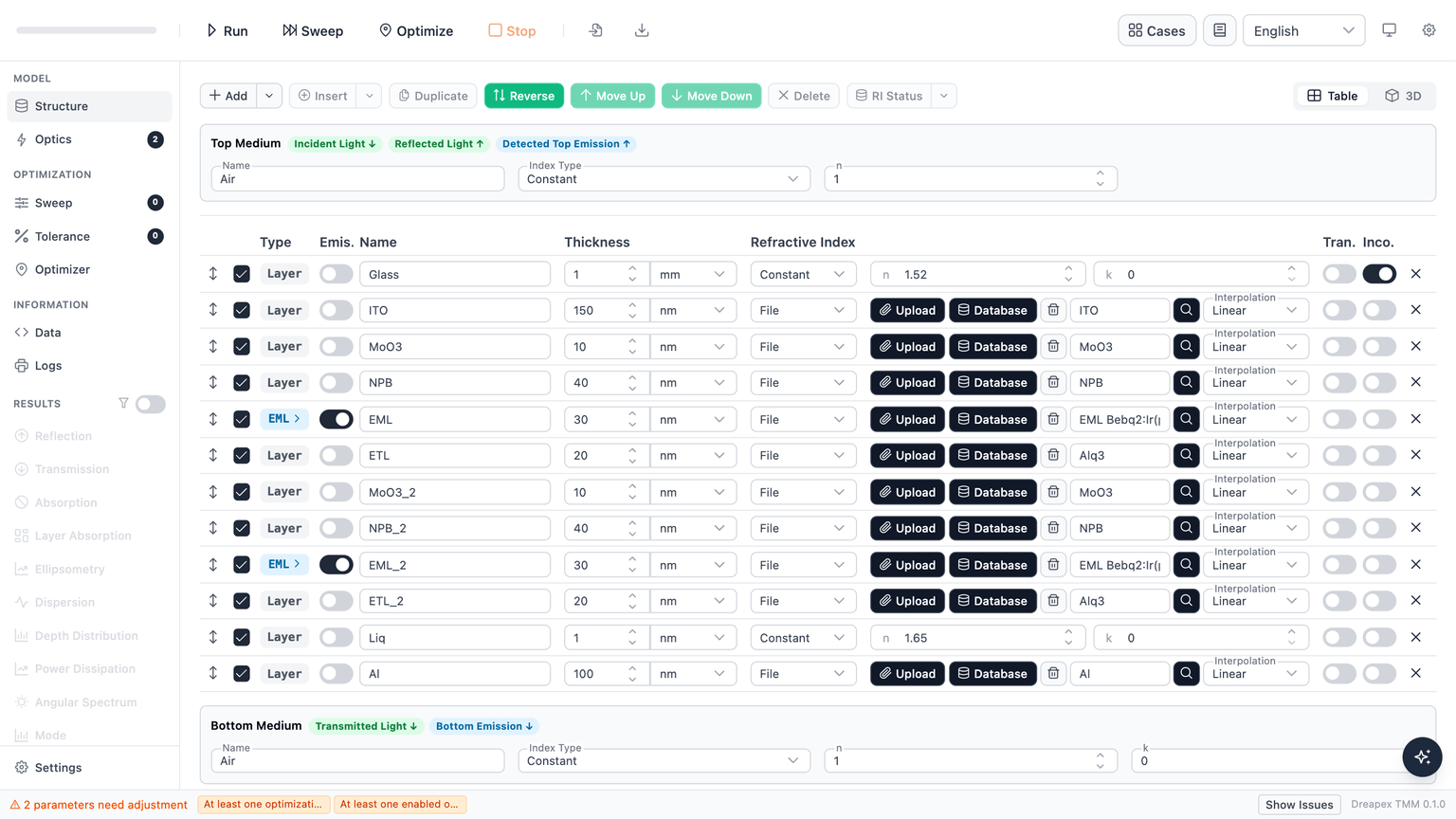Search database for the ITO material
The width and height of the screenshot is (1456, 819).
coord(1186,310)
